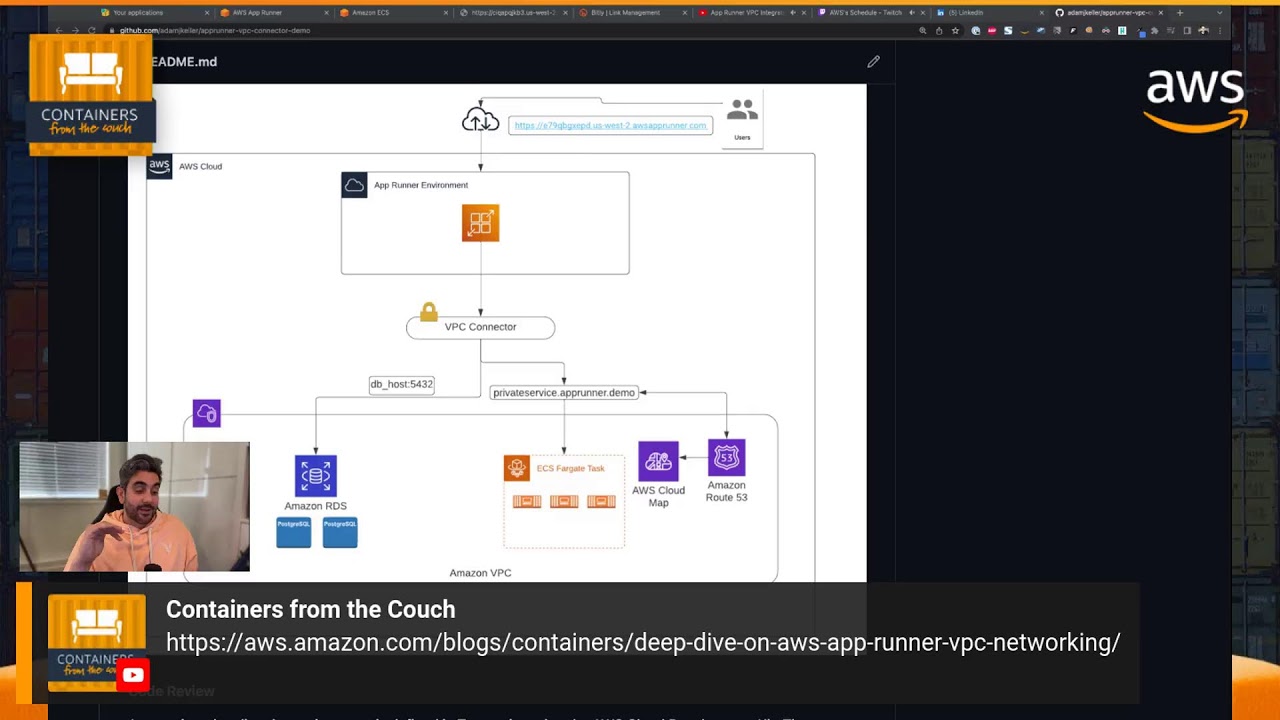Click the internet cloud gateway icon
The width and height of the screenshot is (1280, 720).
point(480,121)
